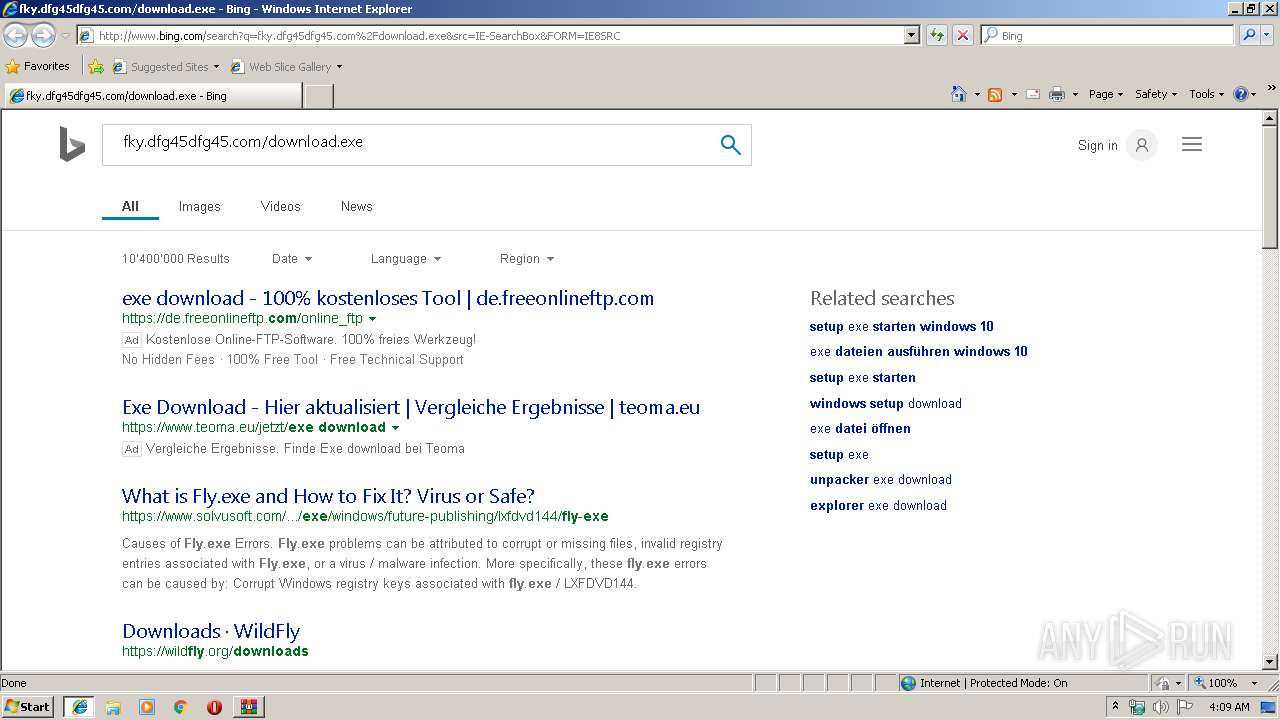Switch to the News tab
The height and width of the screenshot is (720, 1280).
[356, 206]
